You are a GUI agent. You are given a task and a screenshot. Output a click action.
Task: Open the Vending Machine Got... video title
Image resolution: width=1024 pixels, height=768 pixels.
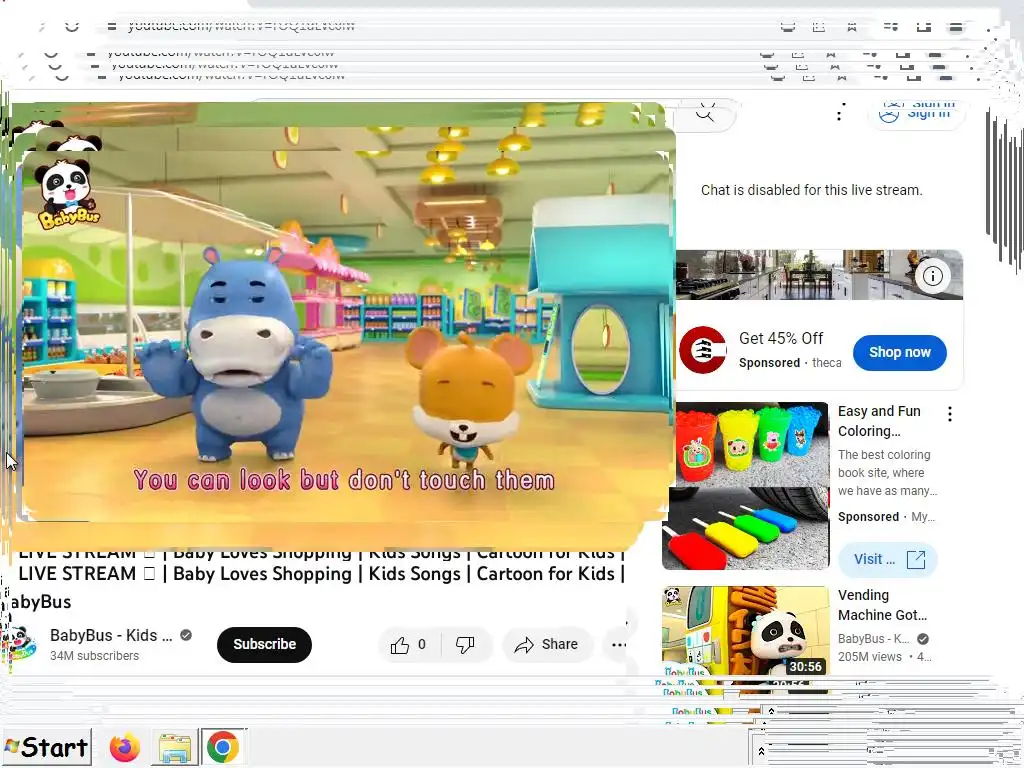click(882, 605)
